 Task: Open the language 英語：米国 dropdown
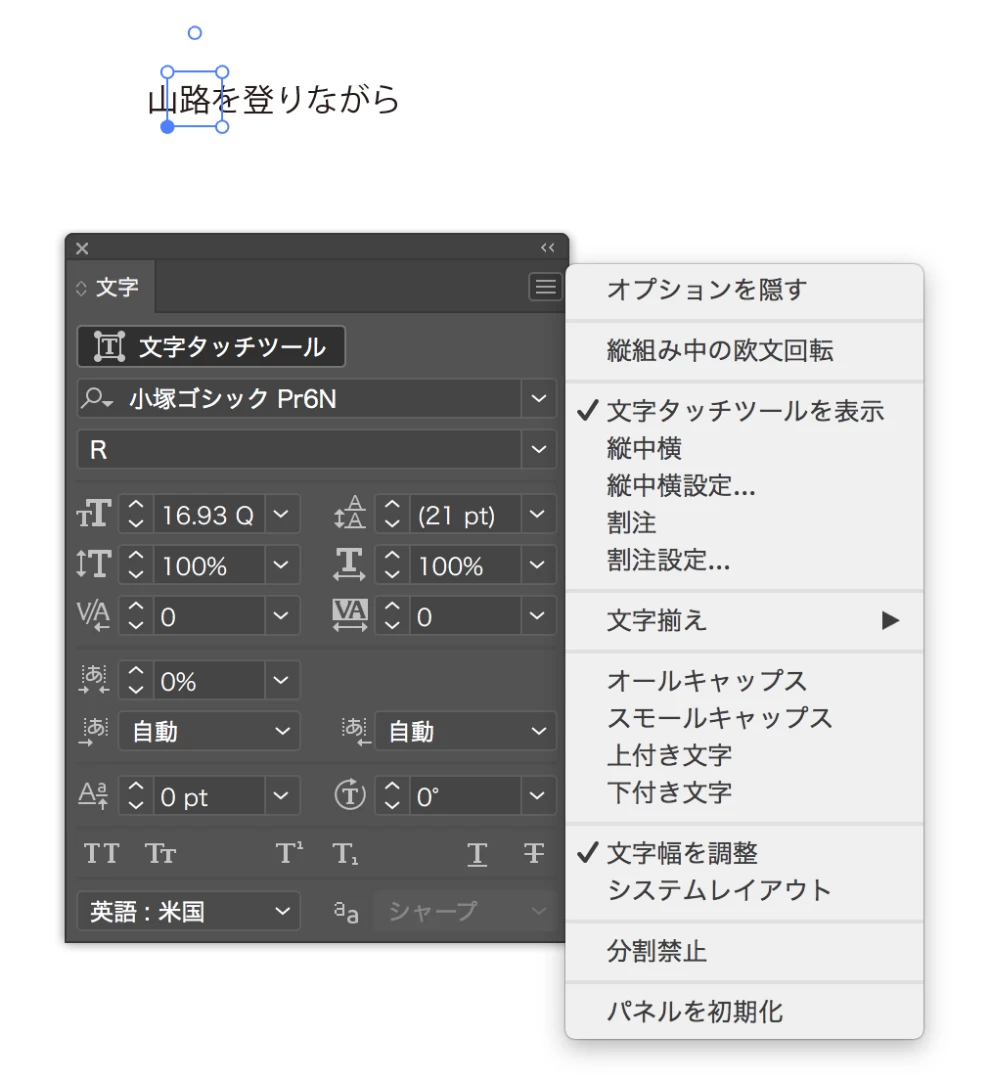click(x=189, y=911)
